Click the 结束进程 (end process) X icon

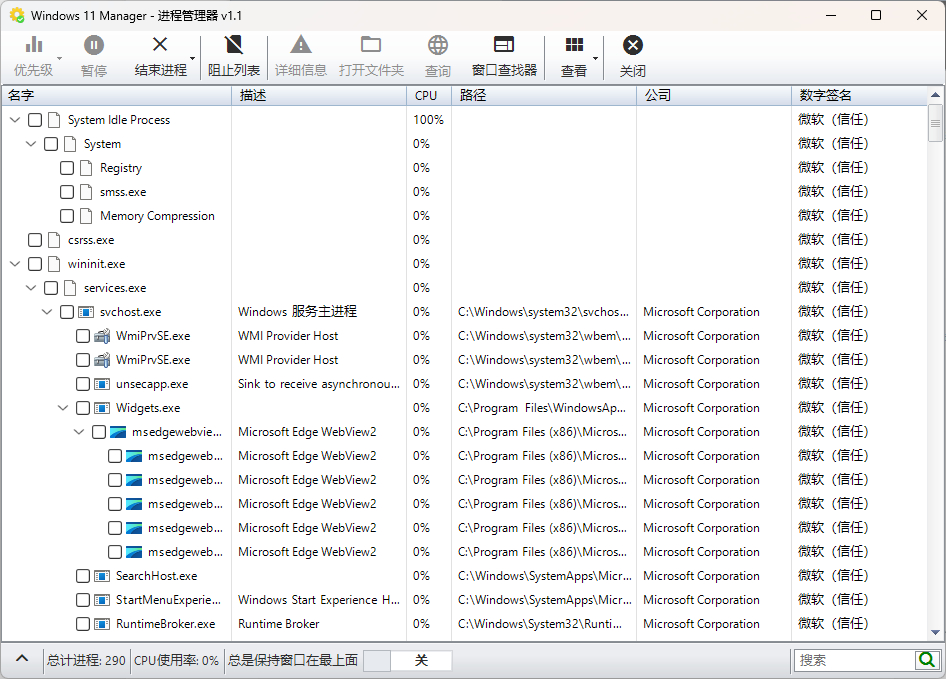[x=160, y=45]
